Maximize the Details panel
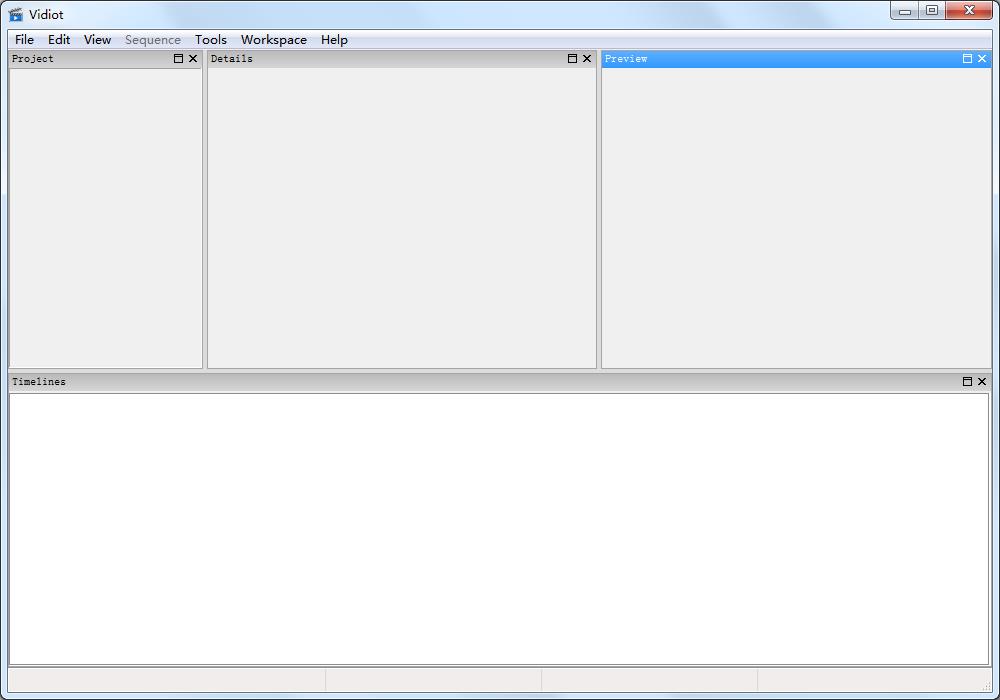The height and width of the screenshot is (700, 1000). [x=572, y=59]
